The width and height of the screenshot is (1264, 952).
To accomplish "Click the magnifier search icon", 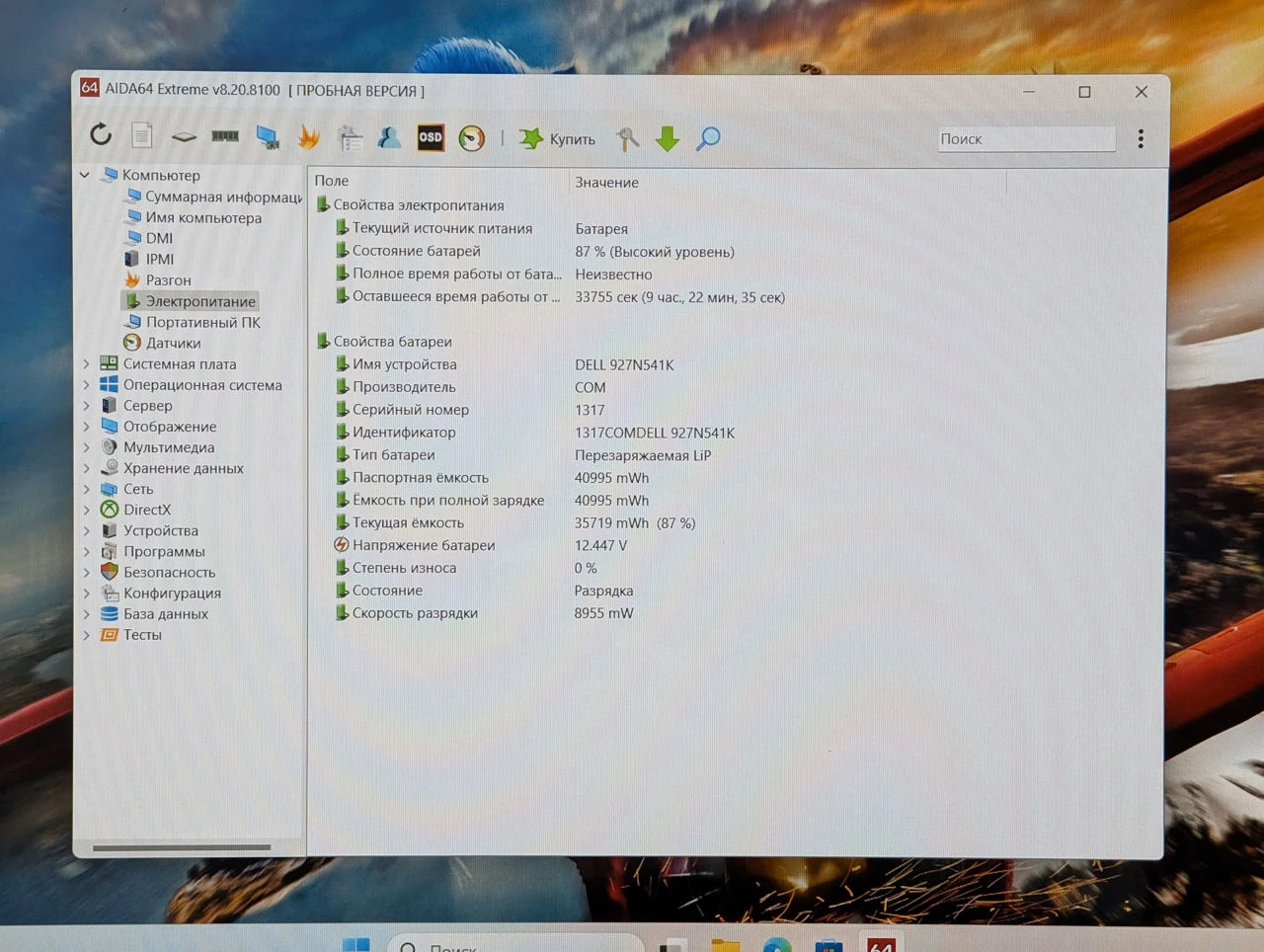I will click(x=708, y=139).
